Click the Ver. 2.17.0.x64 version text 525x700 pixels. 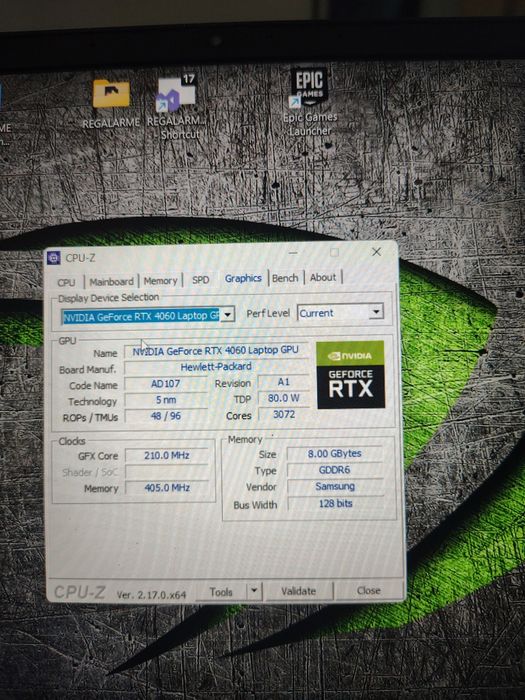tap(151, 595)
